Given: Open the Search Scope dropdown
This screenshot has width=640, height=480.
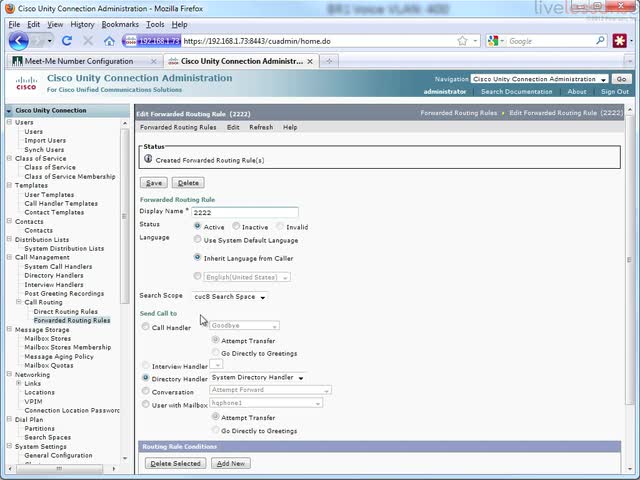Looking at the screenshot, I should (x=230, y=297).
